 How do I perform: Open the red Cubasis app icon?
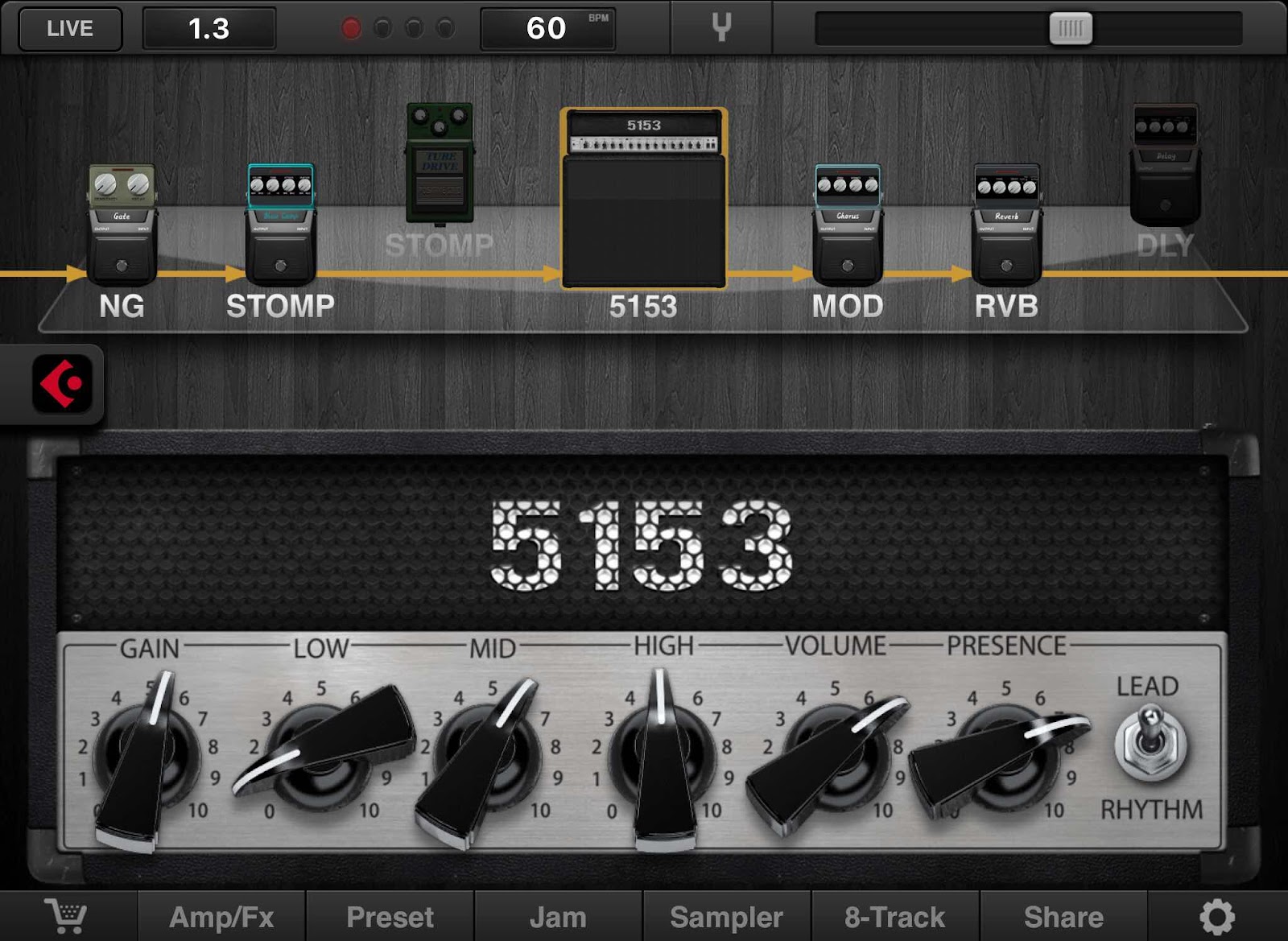[62, 384]
